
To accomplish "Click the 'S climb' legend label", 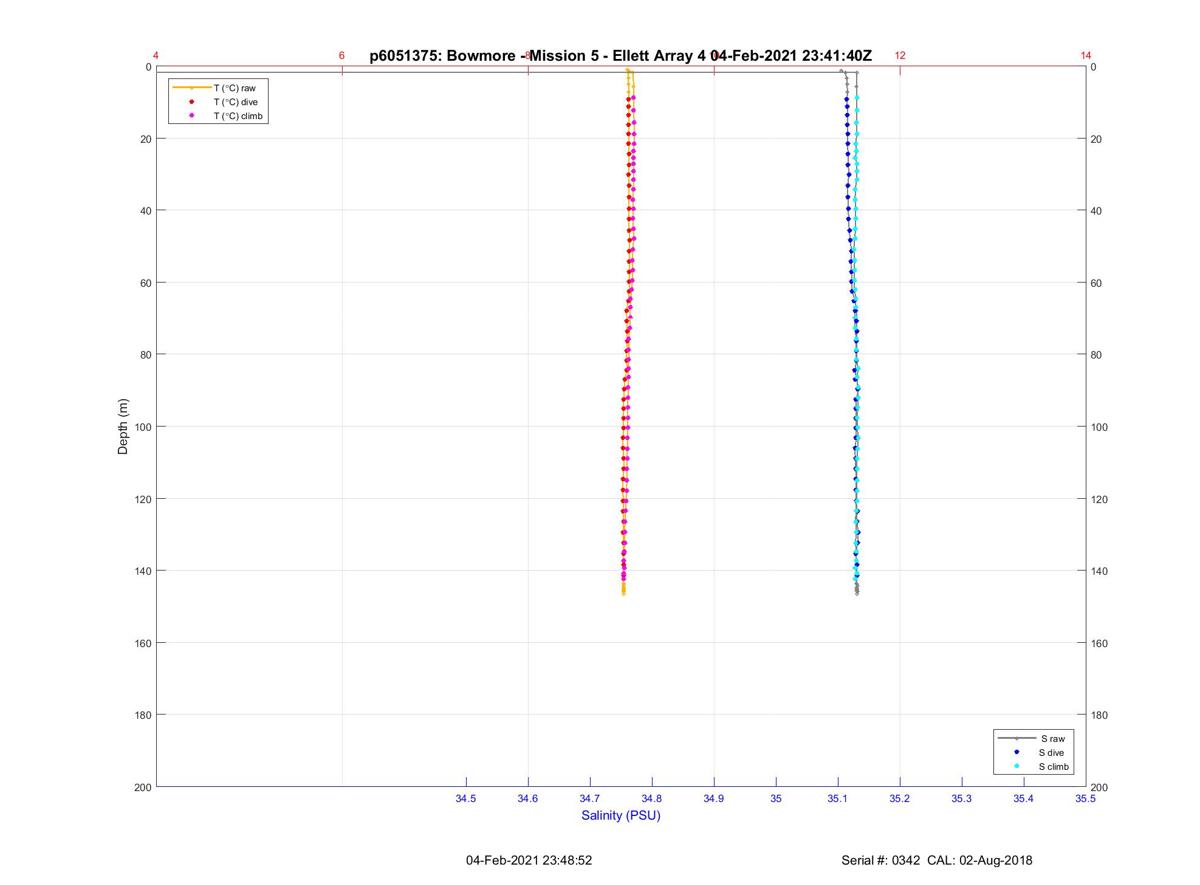I will (x=1054, y=767).
